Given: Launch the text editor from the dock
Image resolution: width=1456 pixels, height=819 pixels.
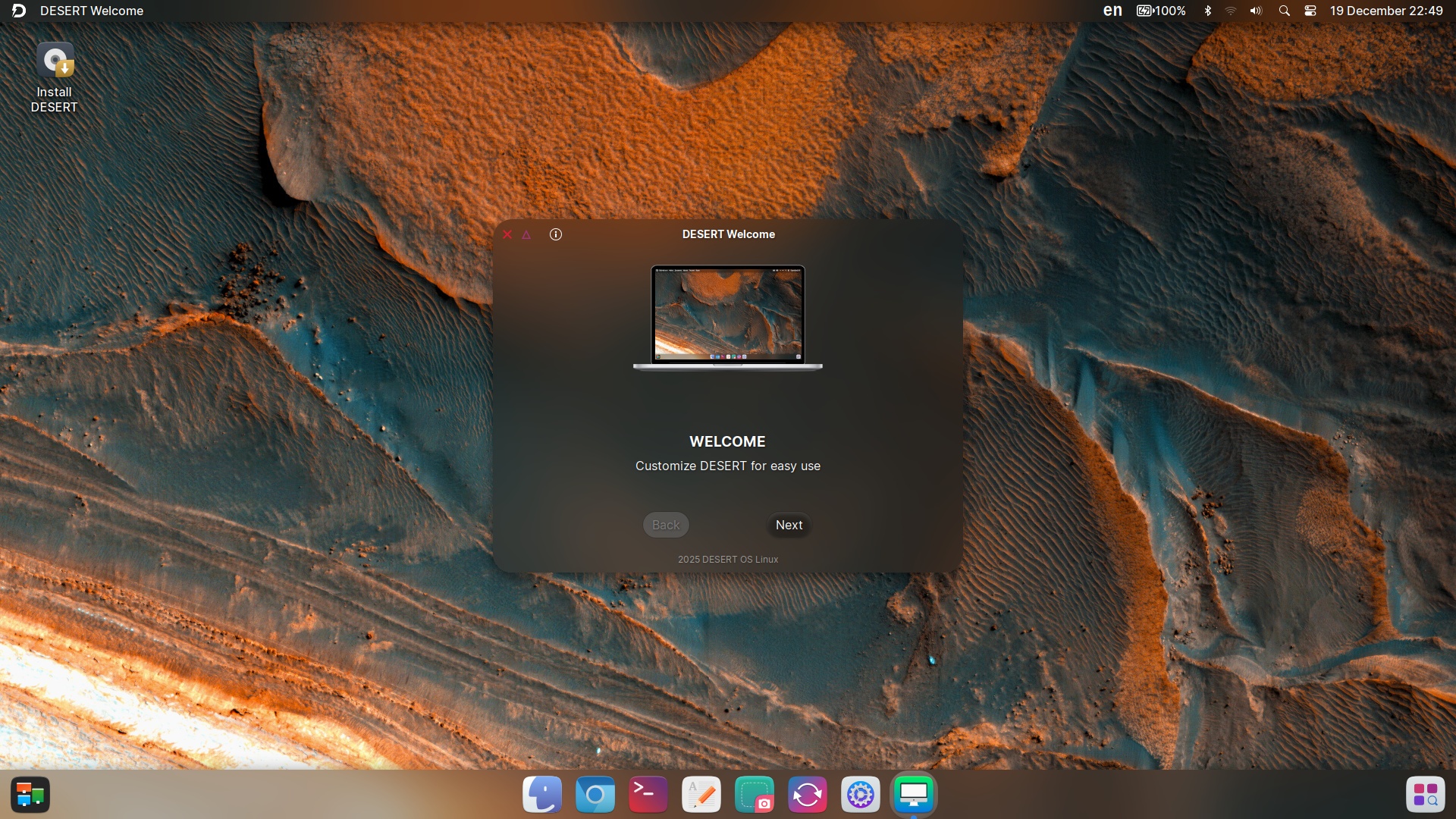Looking at the screenshot, I should click(x=701, y=795).
